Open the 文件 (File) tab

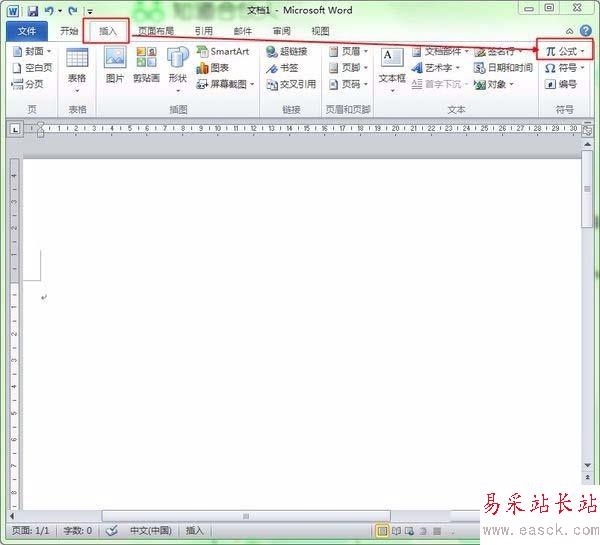(x=27, y=31)
